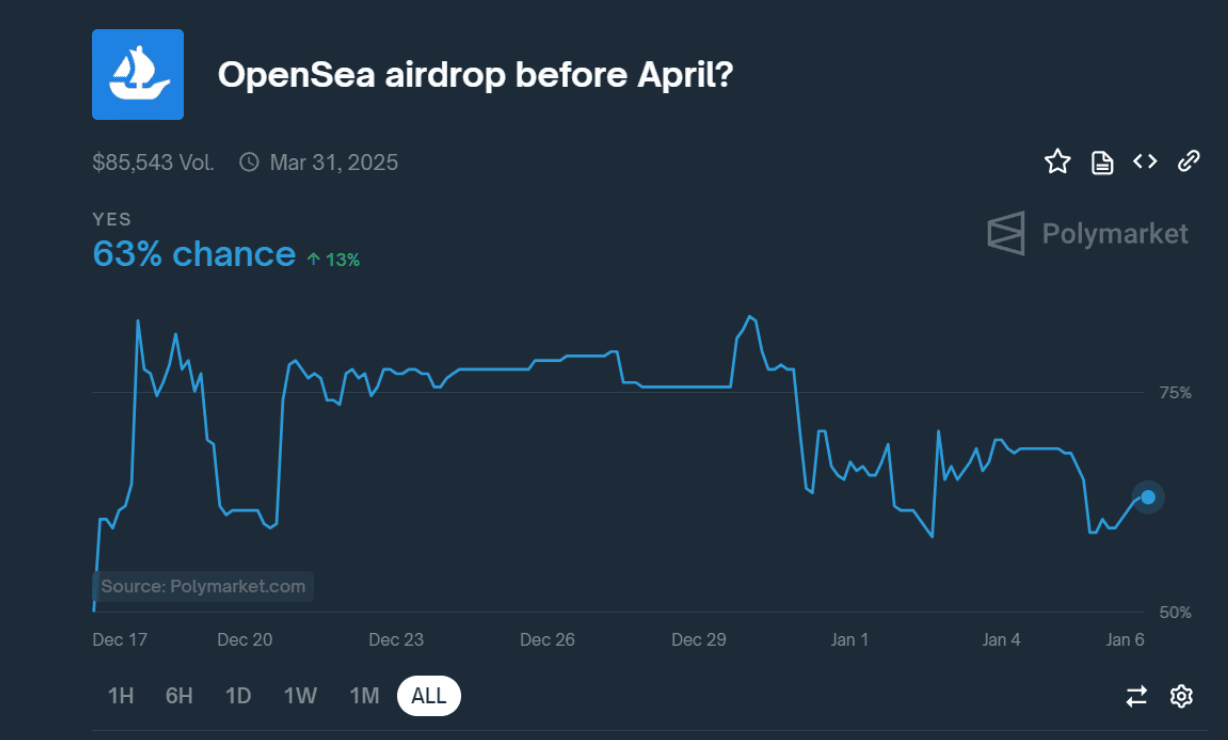Select the 1H time range
1228x740 pixels.
pyautogui.click(x=121, y=696)
